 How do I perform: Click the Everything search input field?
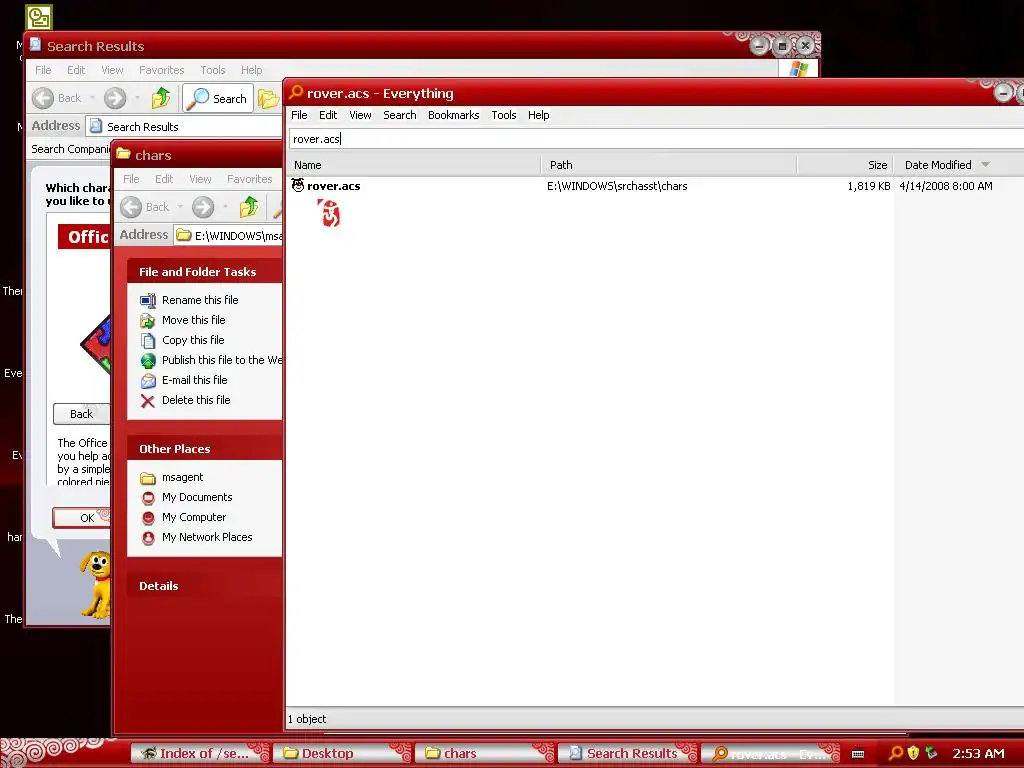656,139
